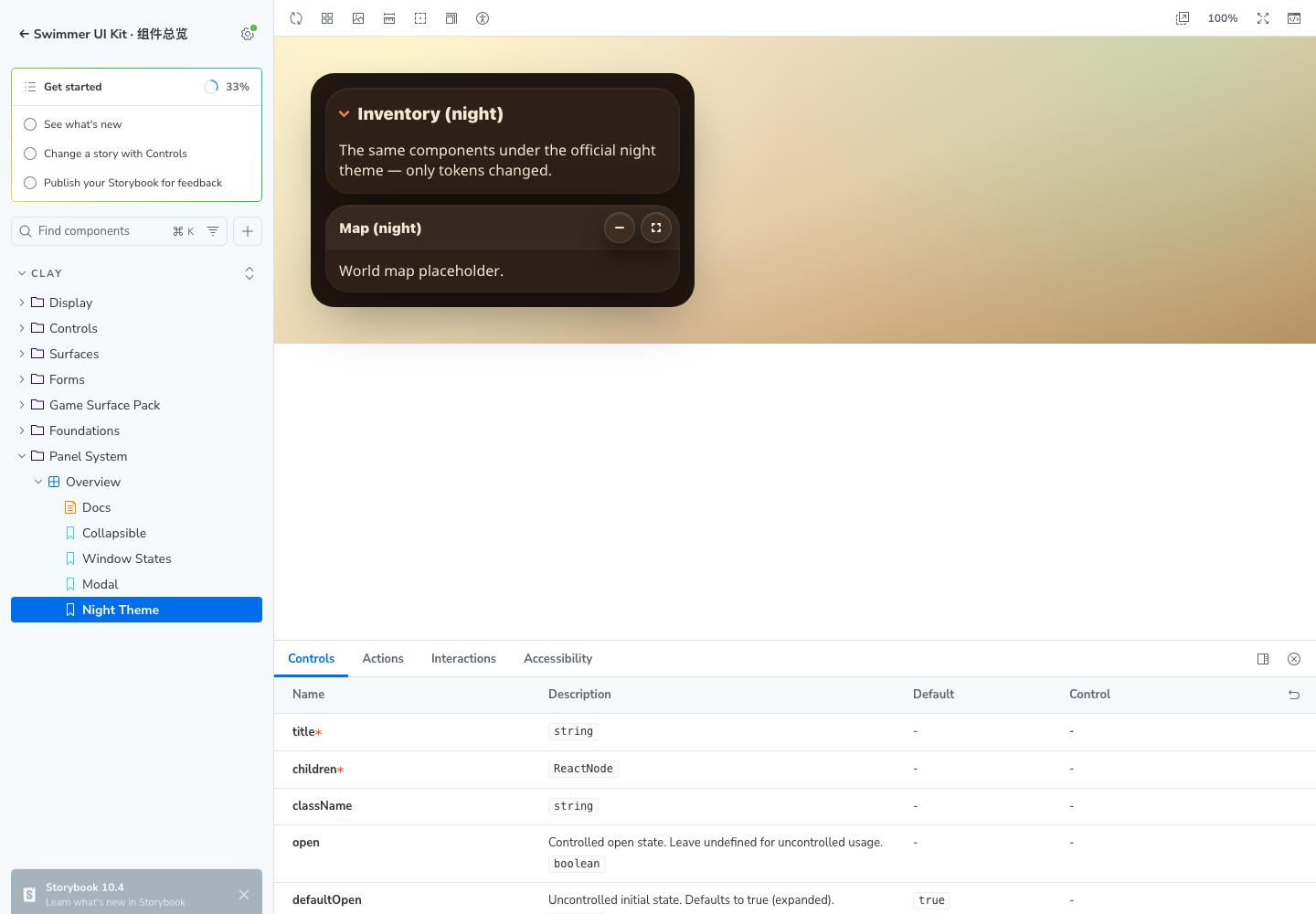Check off Change a story with Controls

[30, 154]
